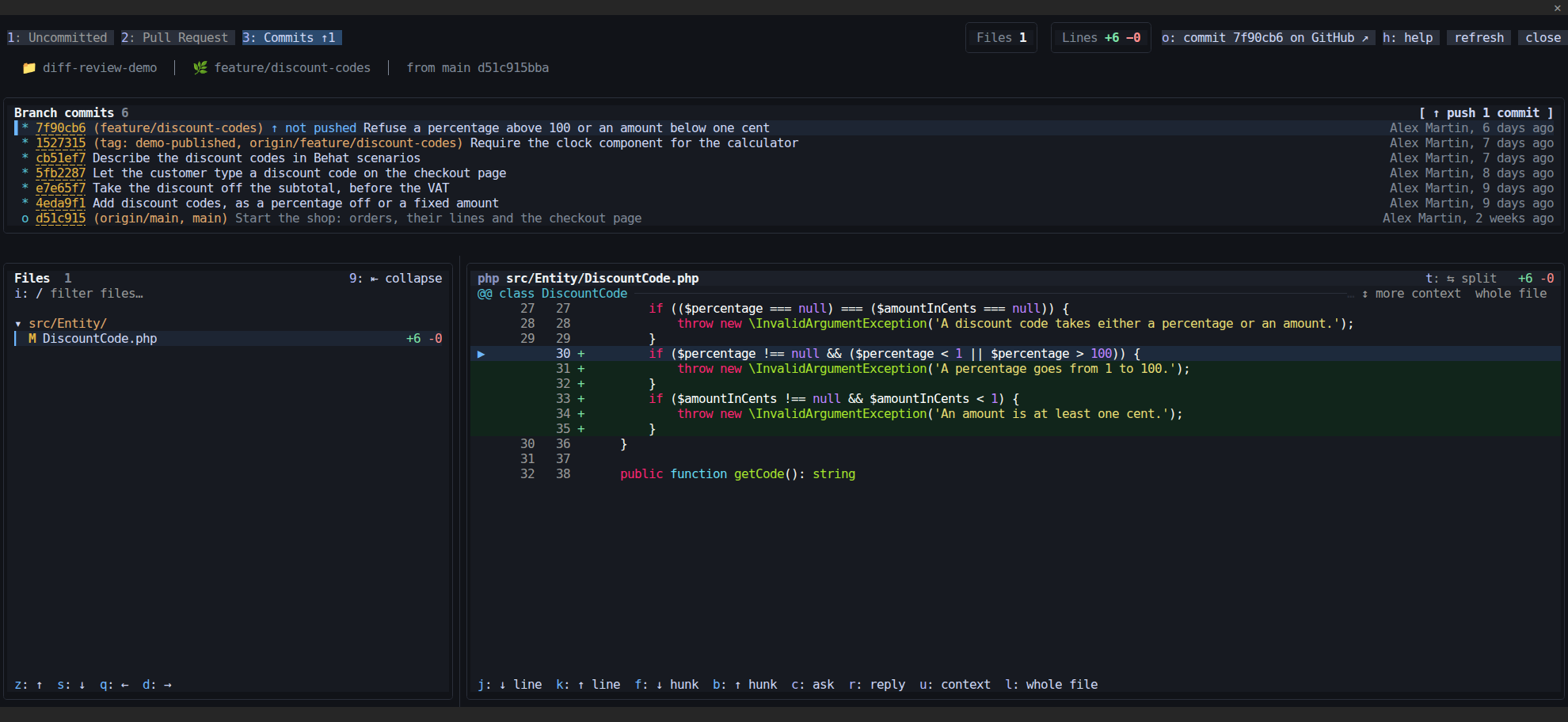Screen dimensions: 1568x722
Task: Show more context in diff
Action: [1411, 294]
